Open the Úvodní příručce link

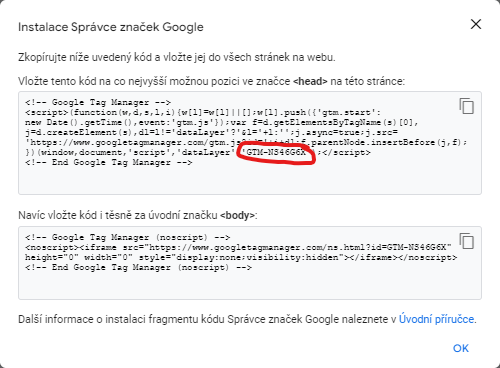click(x=436, y=319)
